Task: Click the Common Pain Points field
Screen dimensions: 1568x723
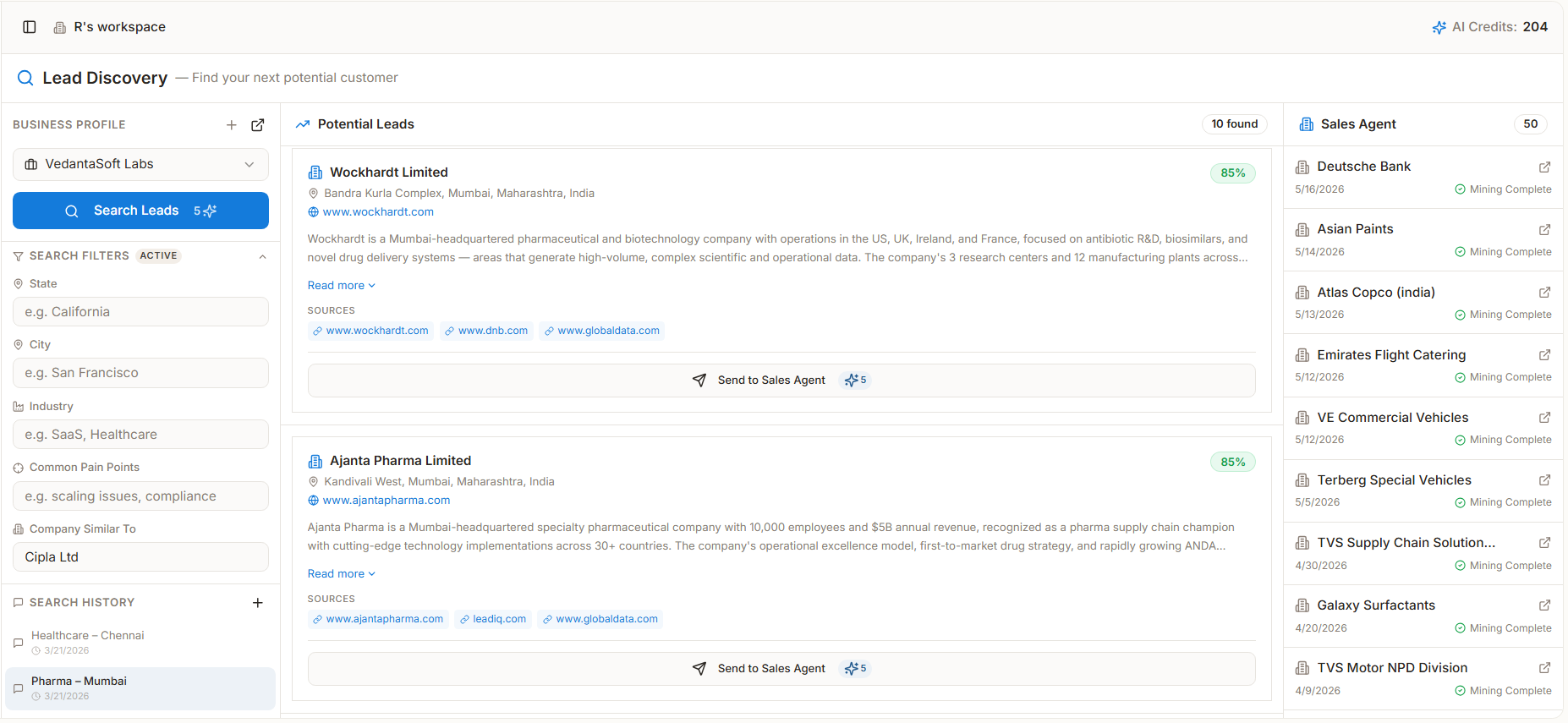Action: (x=140, y=496)
